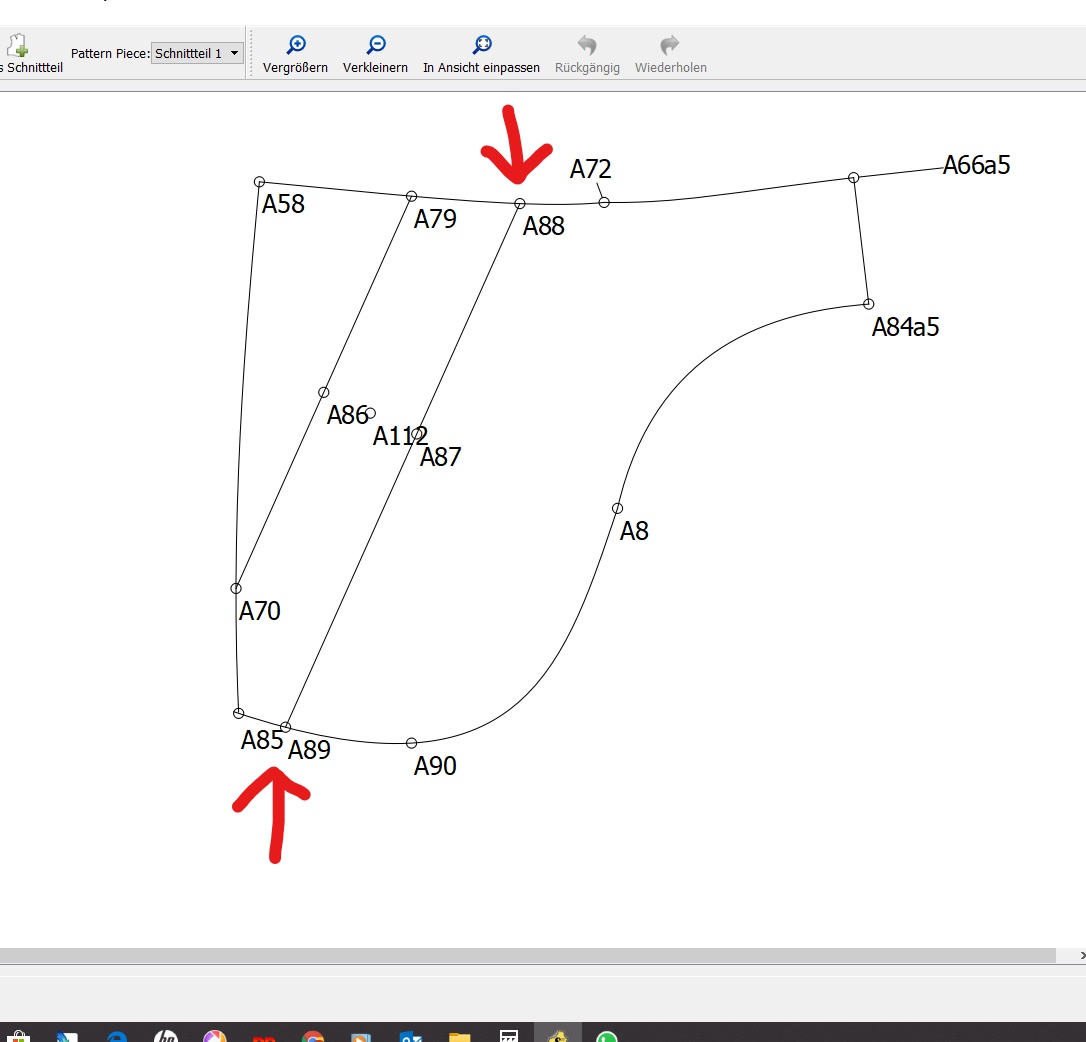This screenshot has height=1042, width=1086.
Task: Open WhatsApp from the taskbar
Action: coord(606,1036)
